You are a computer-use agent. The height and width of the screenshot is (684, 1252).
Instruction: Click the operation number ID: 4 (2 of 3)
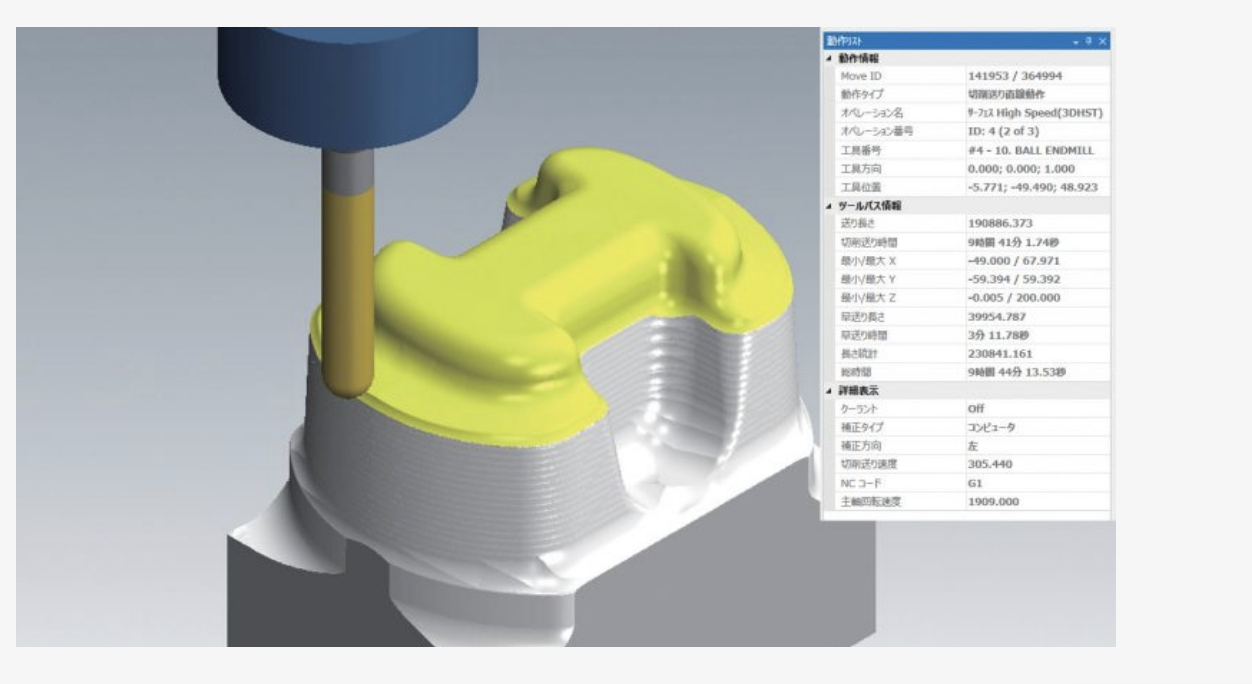pos(1010,131)
